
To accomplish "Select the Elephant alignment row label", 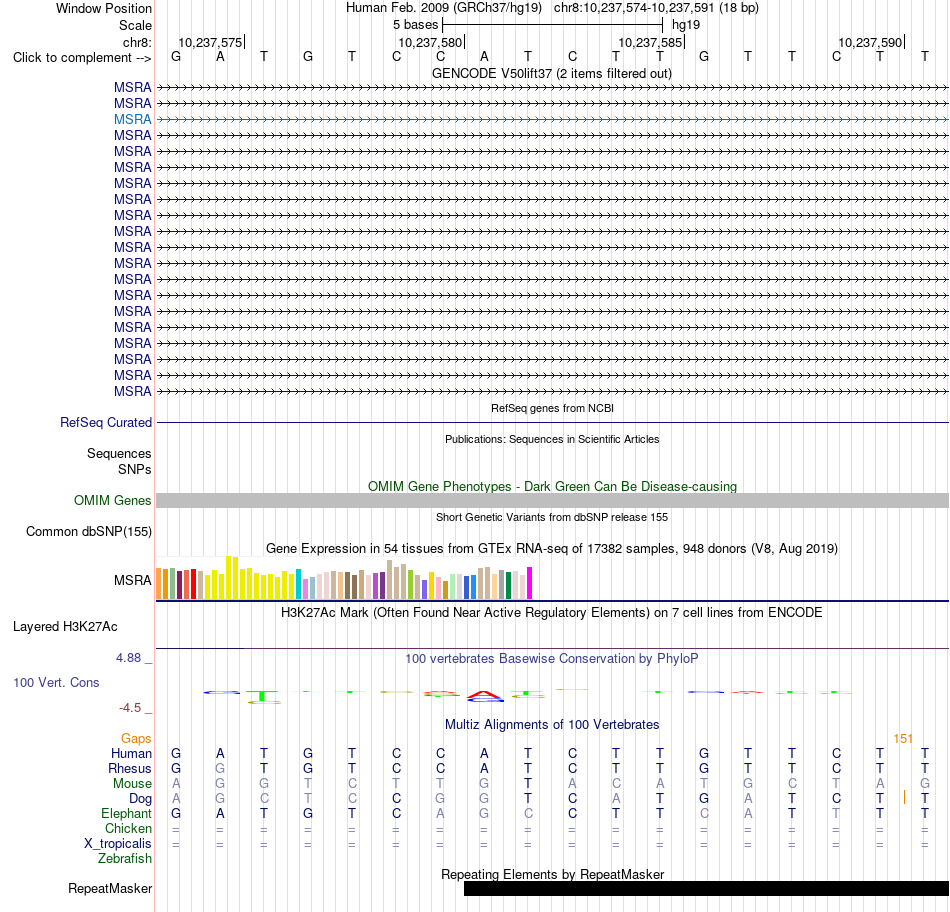I will 126,813.
